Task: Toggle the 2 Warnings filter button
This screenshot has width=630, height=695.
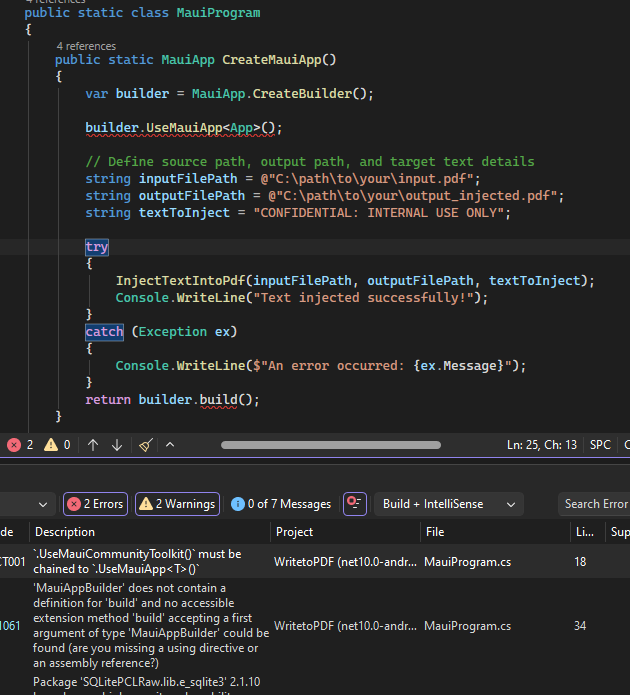Action: (177, 504)
